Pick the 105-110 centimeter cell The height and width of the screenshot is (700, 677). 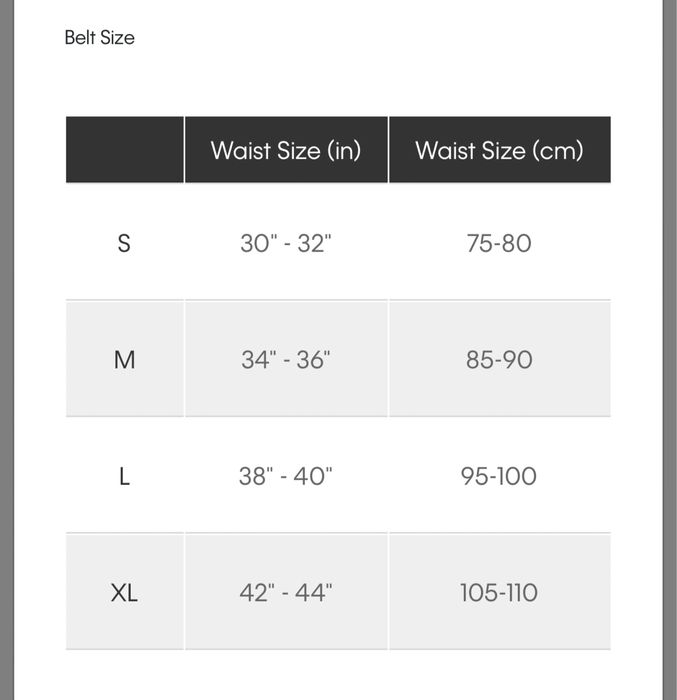tap(499, 592)
